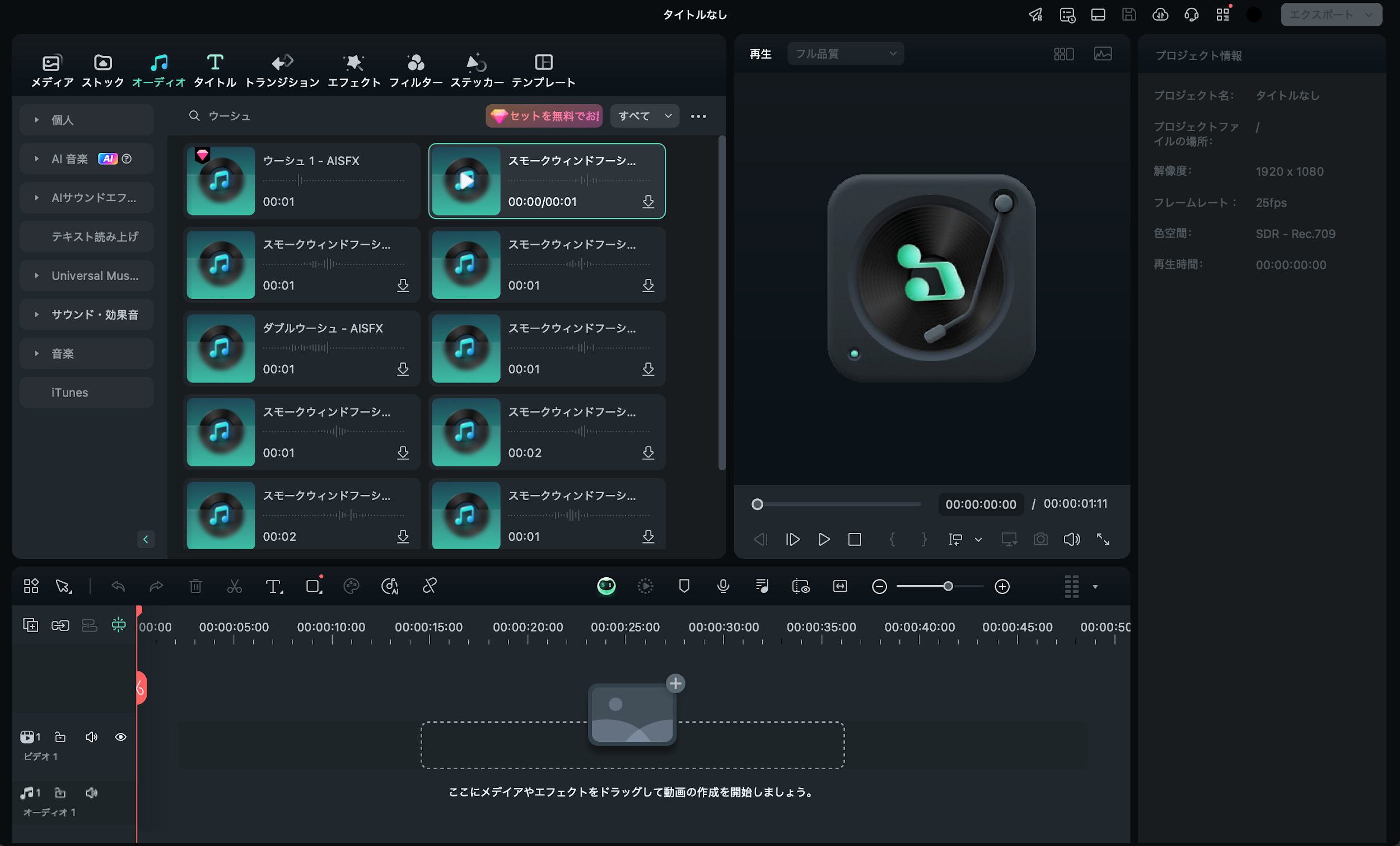Click the scissors split tool
The height and width of the screenshot is (846, 1400).
[x=234, y=586]
